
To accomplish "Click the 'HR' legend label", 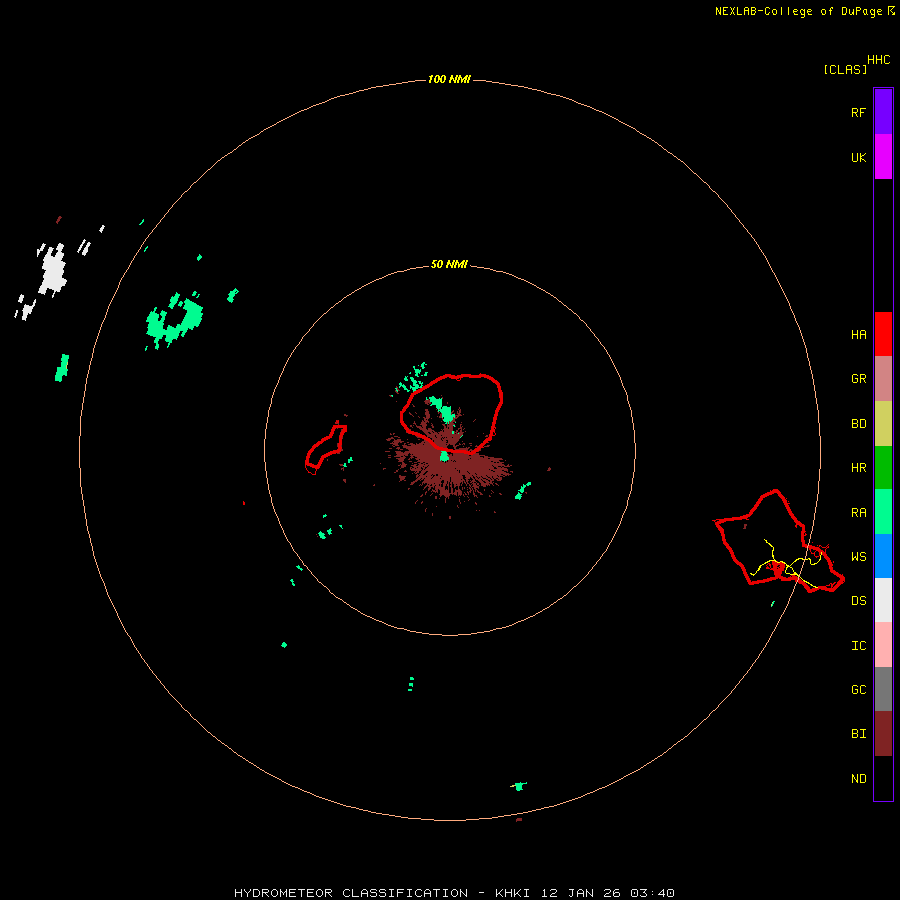I will pyautogui.click(x=858, y=468).
